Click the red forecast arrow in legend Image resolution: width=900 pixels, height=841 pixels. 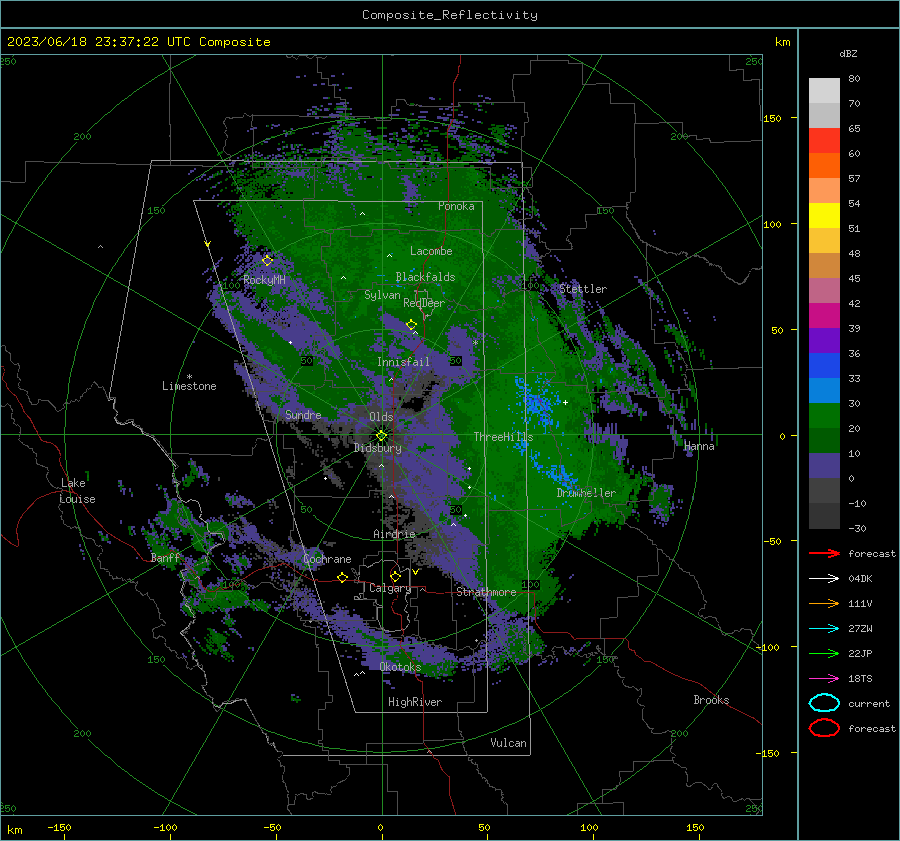tap(824, 553)
